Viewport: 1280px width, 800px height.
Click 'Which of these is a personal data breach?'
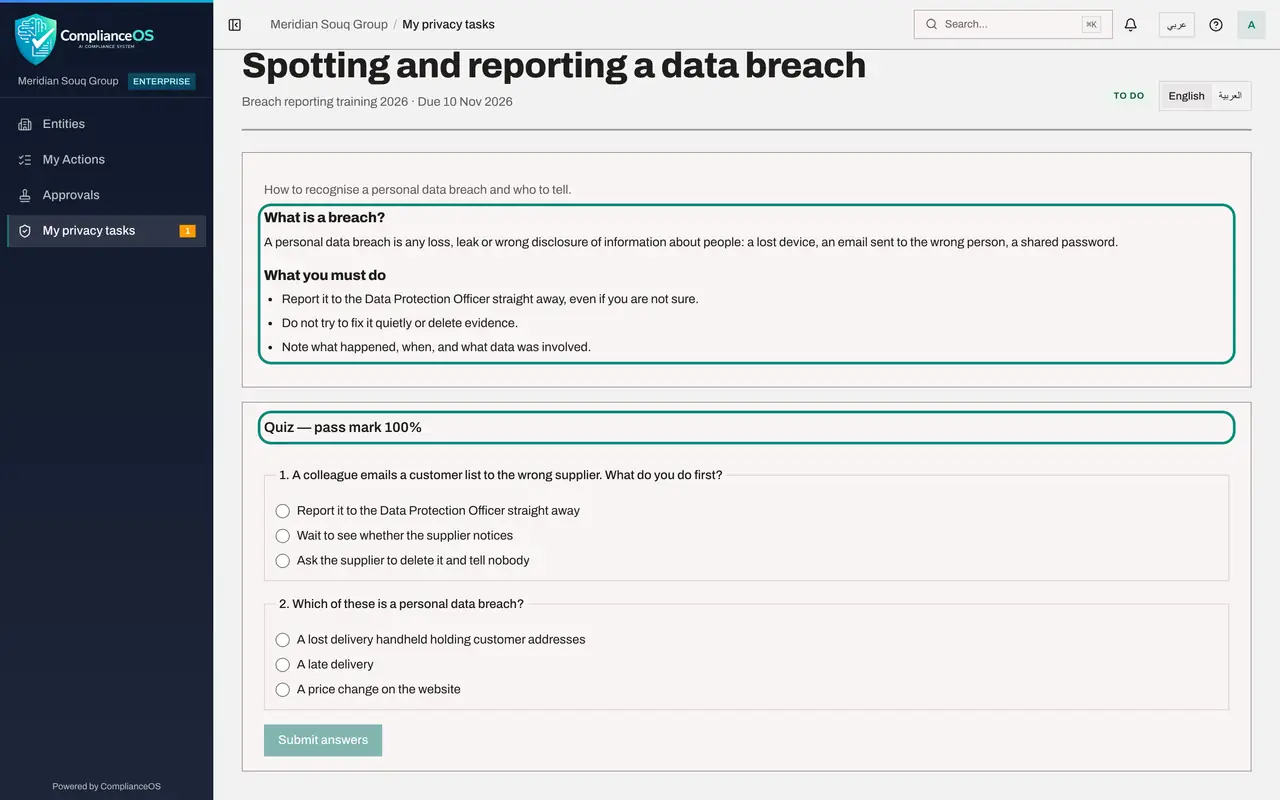coord(402,604)
